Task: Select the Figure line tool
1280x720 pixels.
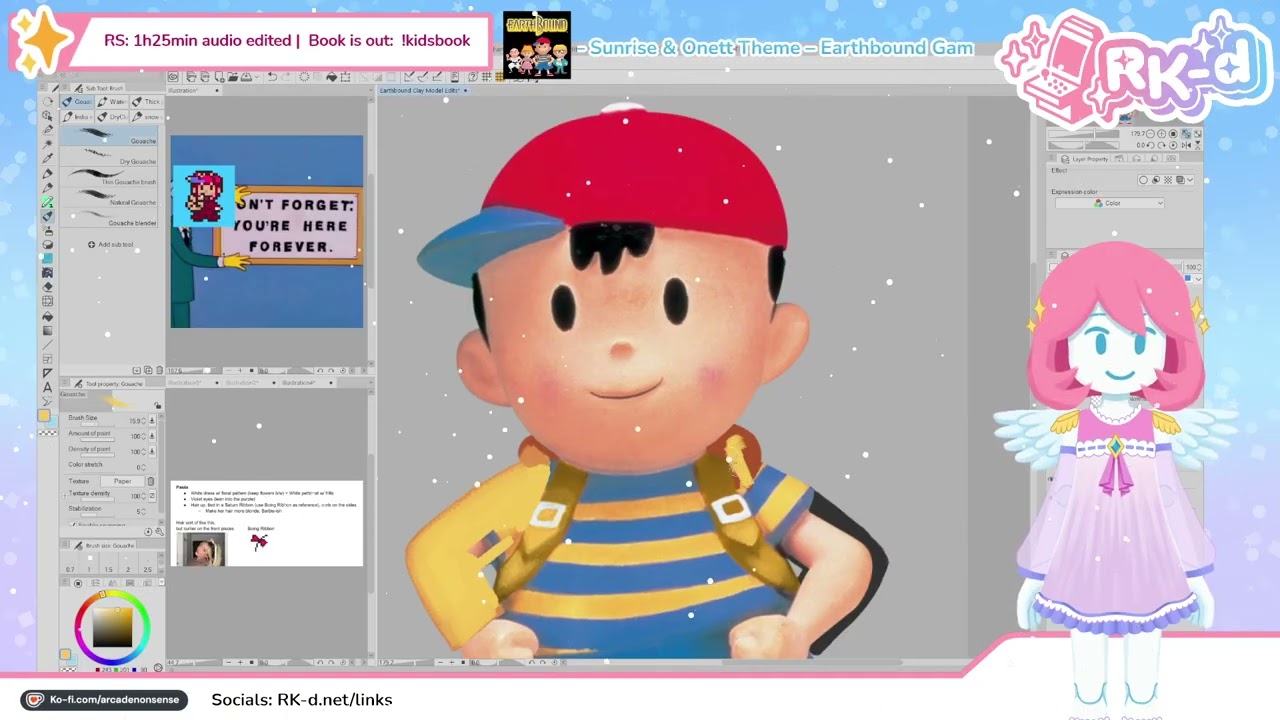Action: click(47, 345)
